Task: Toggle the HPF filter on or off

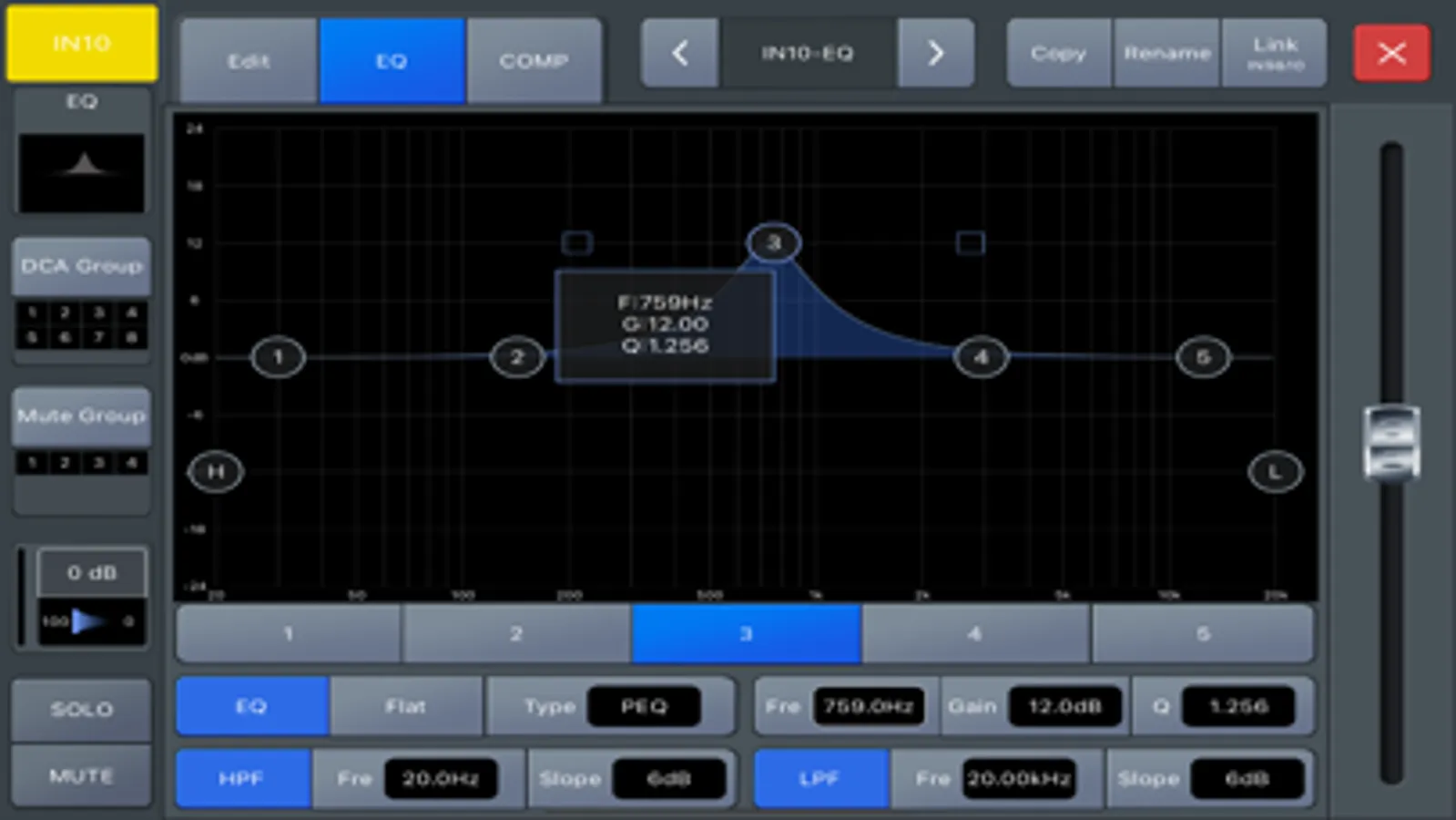Action: coord(242,779)
